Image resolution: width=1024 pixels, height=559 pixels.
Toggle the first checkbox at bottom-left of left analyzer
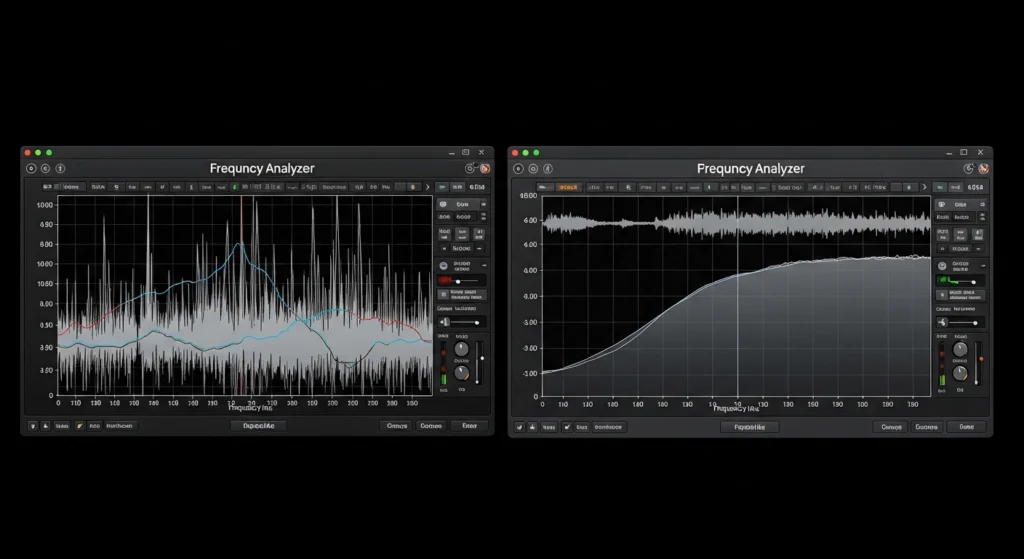32,426
